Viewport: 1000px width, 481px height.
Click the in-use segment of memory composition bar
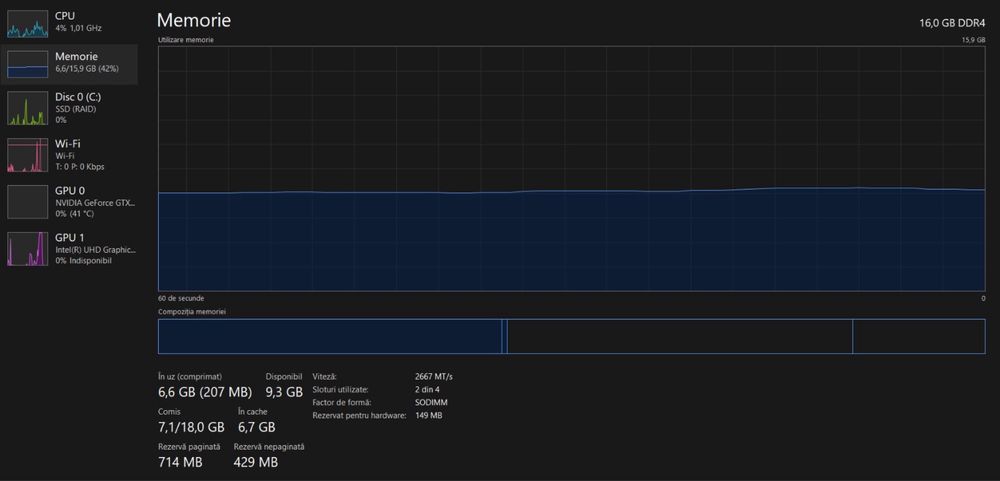pos(330,336)
